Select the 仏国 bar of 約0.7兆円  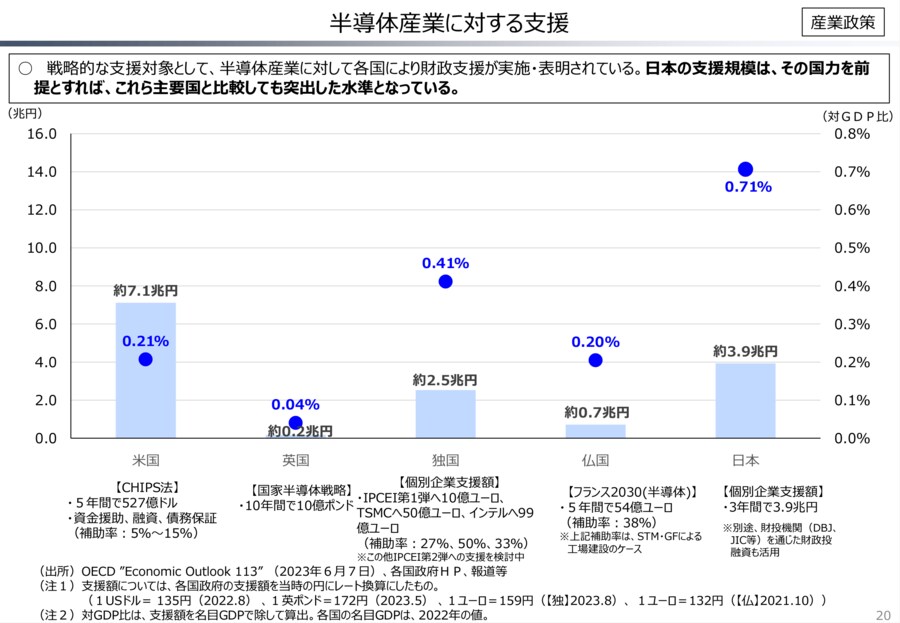[x=596, y=431]
